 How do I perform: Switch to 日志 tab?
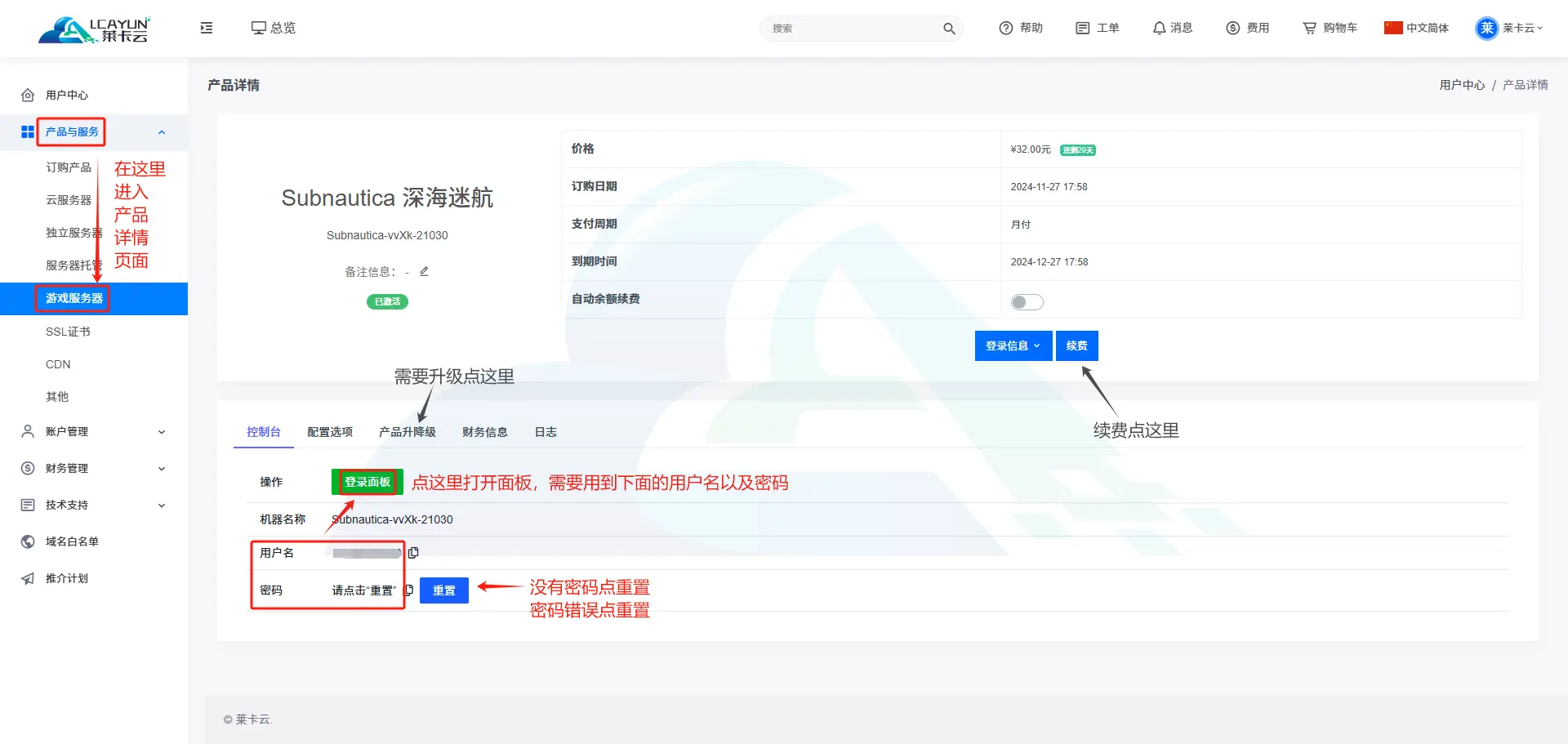546,432
